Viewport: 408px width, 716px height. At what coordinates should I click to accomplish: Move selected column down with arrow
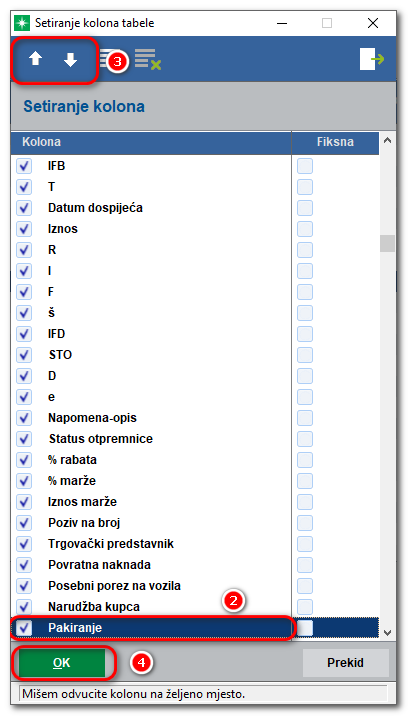coord(70,60)
